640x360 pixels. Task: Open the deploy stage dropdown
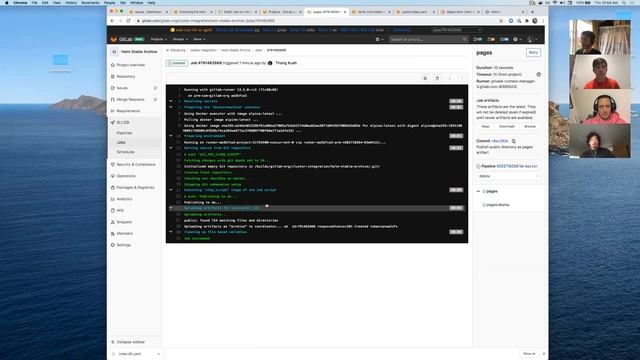(x=509, y=176)
